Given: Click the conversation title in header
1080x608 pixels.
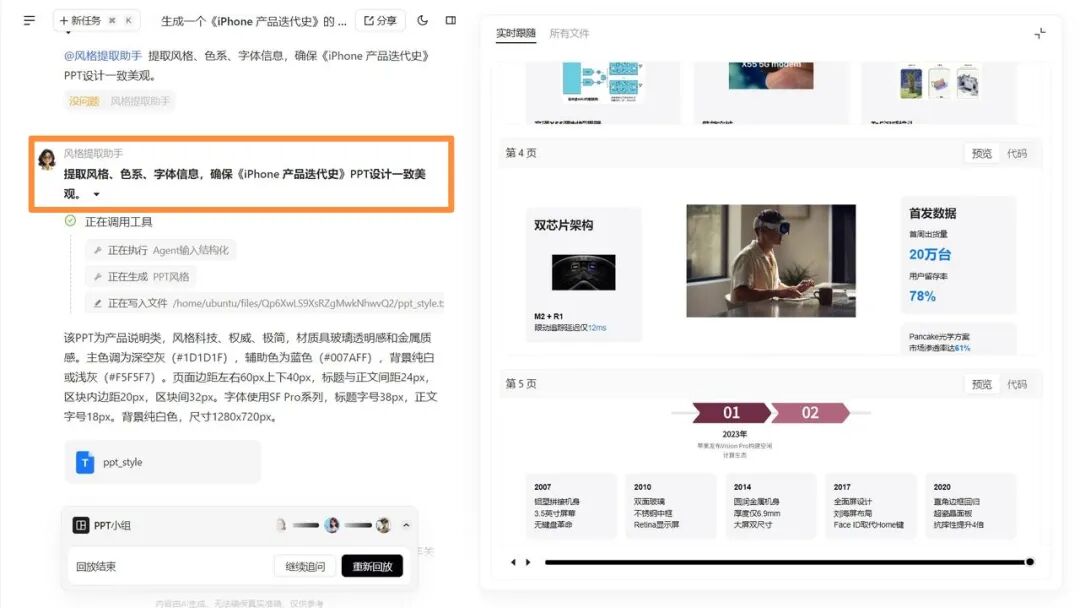Looking at the screenshot, I should [253, 21].
